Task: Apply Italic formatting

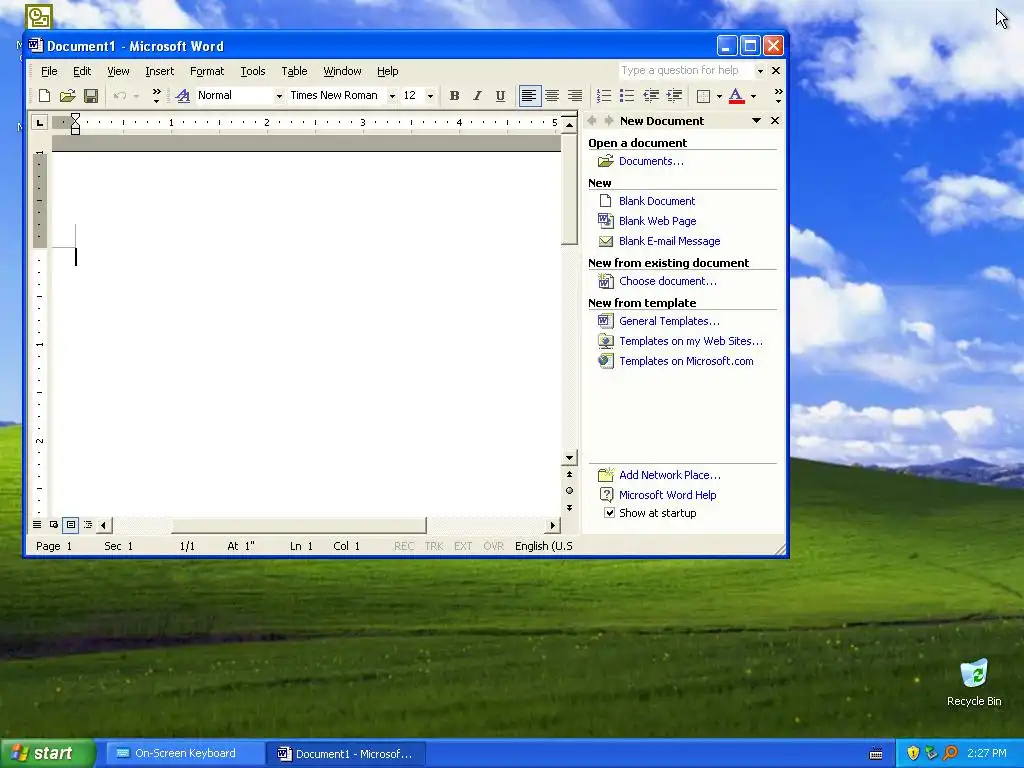Action: click(x=477, y=96)
